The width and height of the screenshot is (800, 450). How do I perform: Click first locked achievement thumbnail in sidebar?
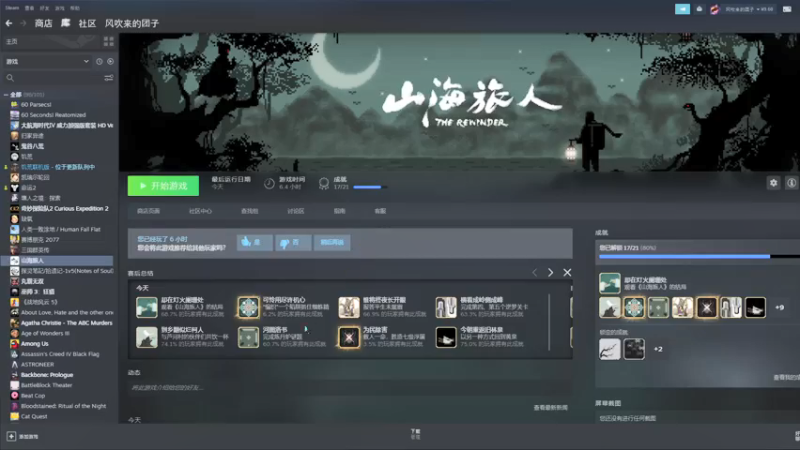610,349
